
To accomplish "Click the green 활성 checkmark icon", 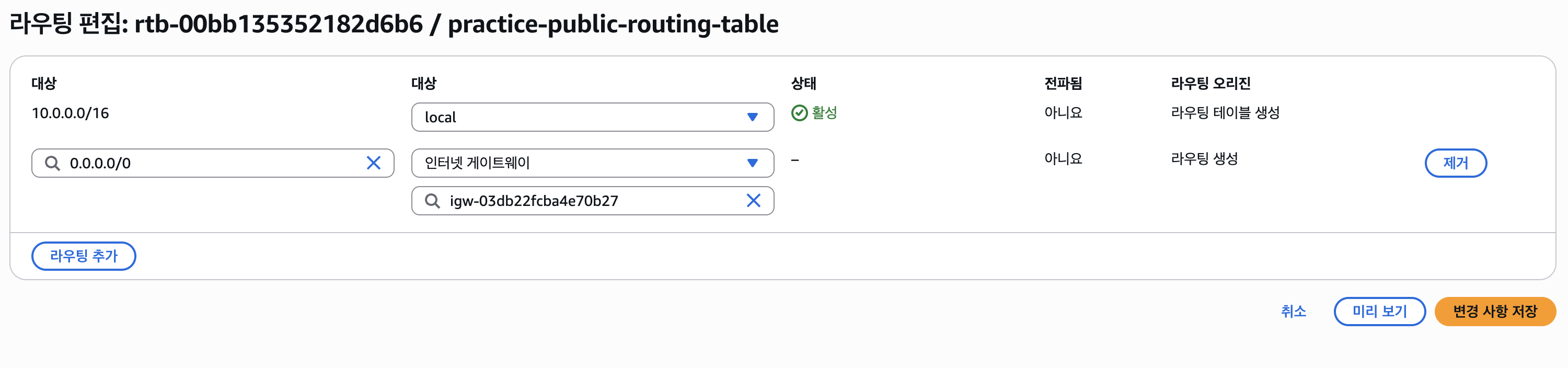I will click(x=799, y=113).
